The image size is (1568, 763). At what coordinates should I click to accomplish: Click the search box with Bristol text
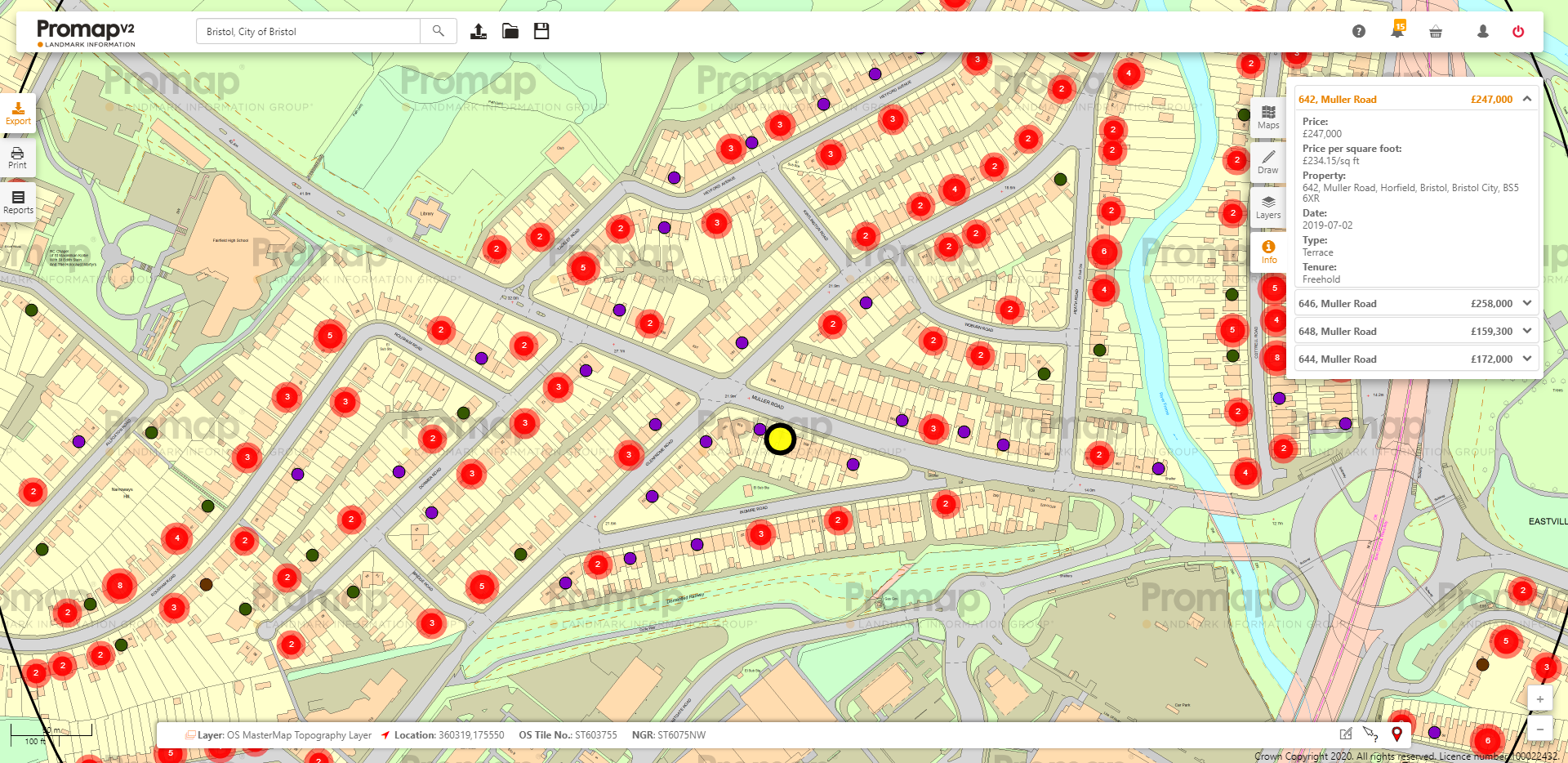309,31
